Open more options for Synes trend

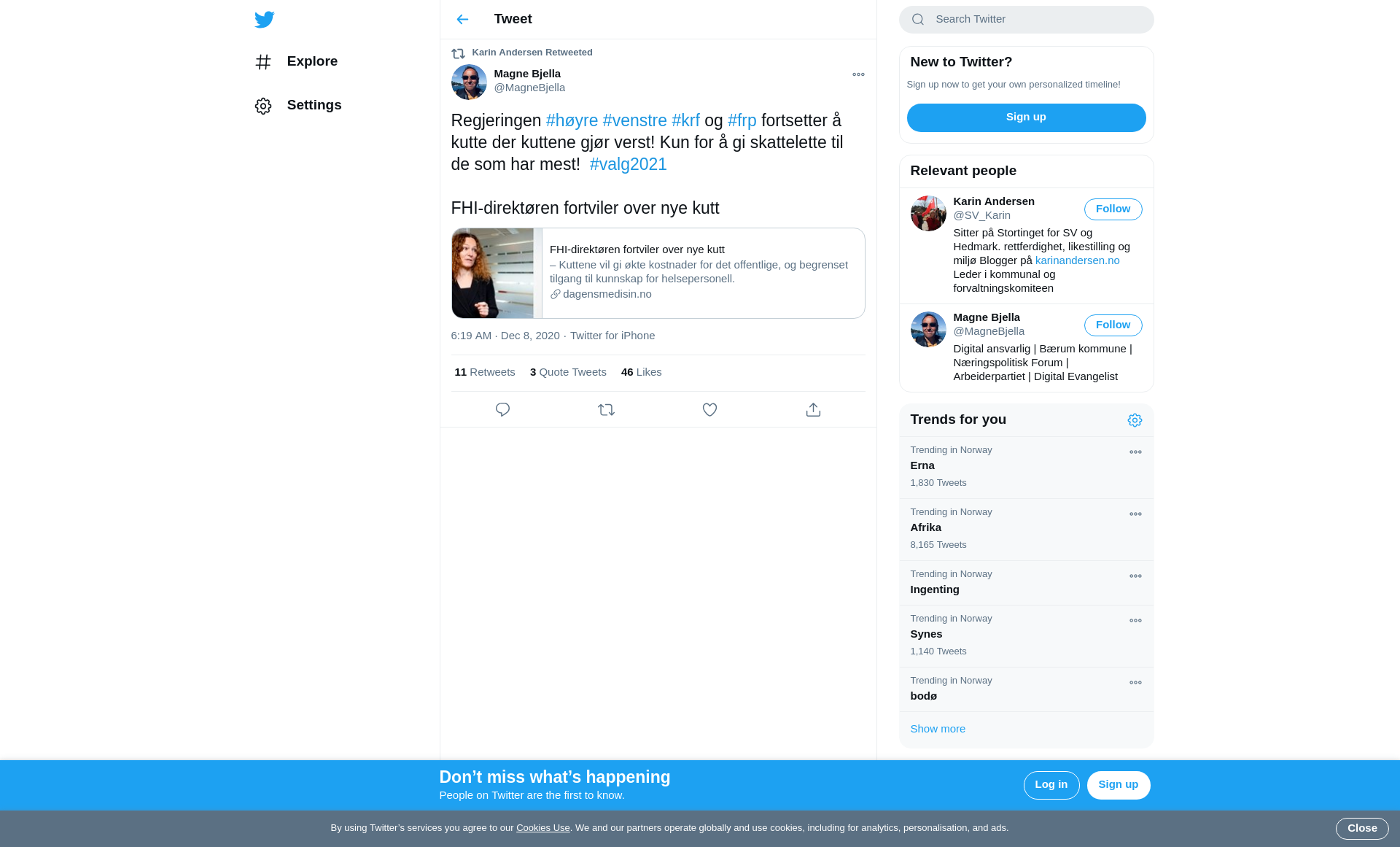(1135, 621)
